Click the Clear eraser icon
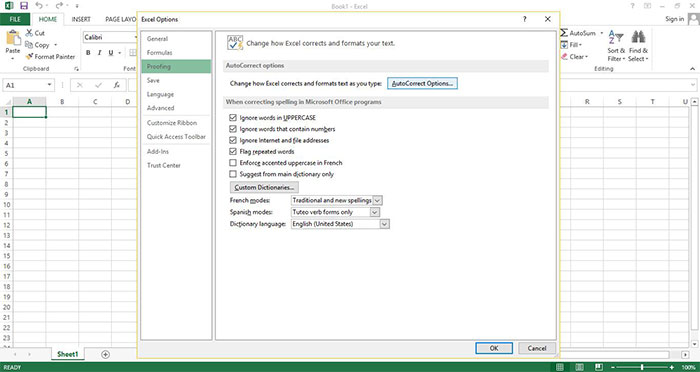Viewport: 700px width, 372px height. [564, 57]
